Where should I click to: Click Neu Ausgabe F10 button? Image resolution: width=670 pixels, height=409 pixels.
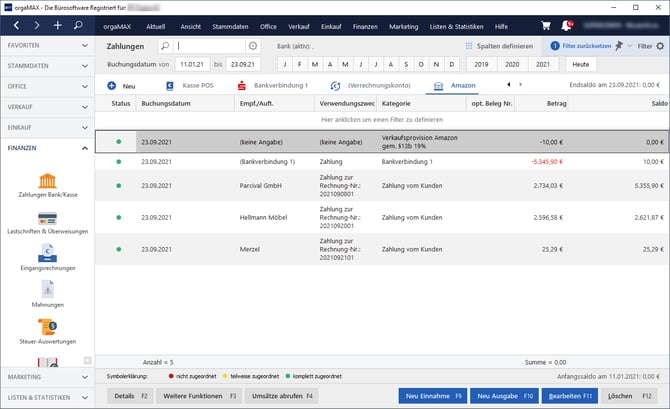tap(505, 396)
